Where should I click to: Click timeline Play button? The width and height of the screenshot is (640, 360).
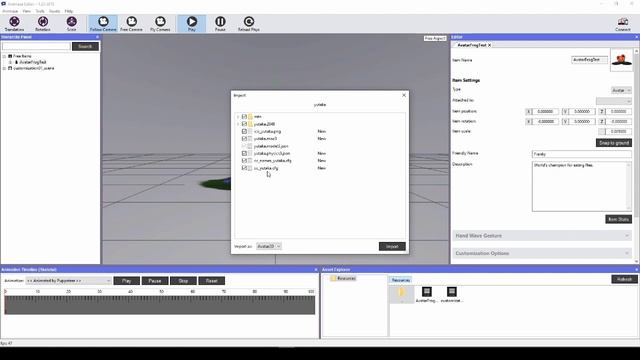click(127, 281)
